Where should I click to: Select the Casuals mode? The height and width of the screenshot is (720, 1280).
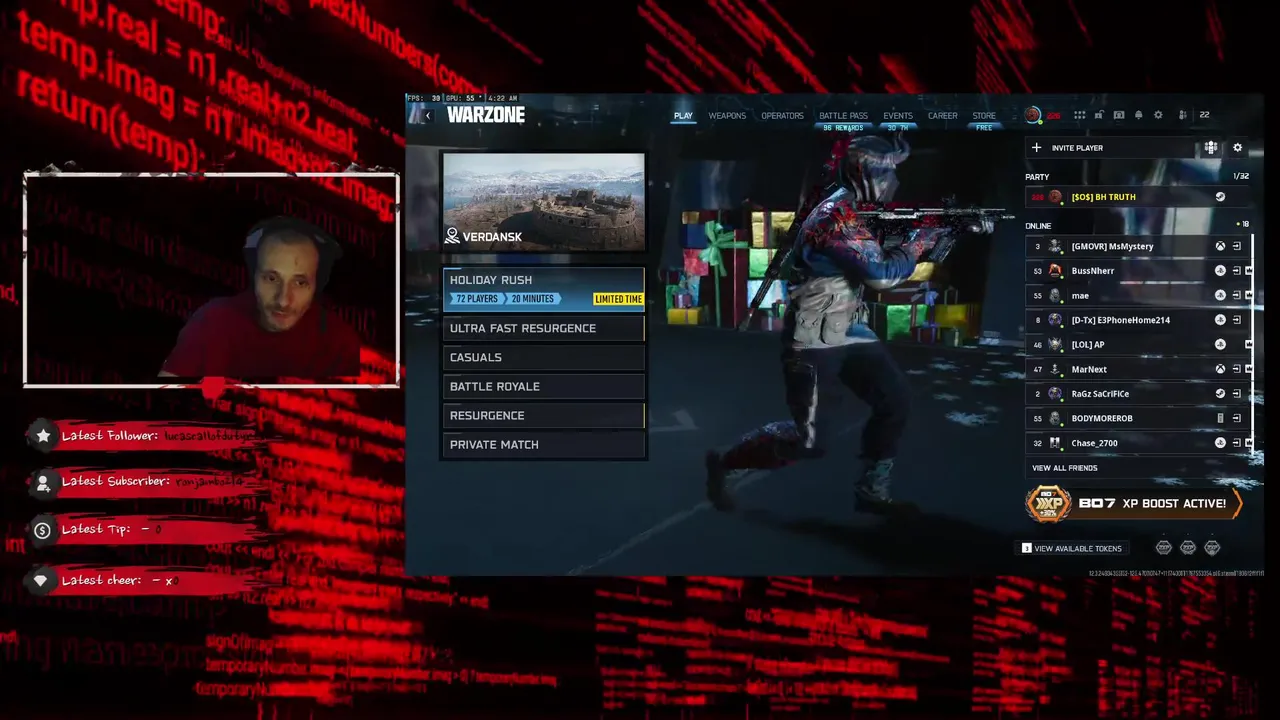pyautogui.click(x=544, y=357)
